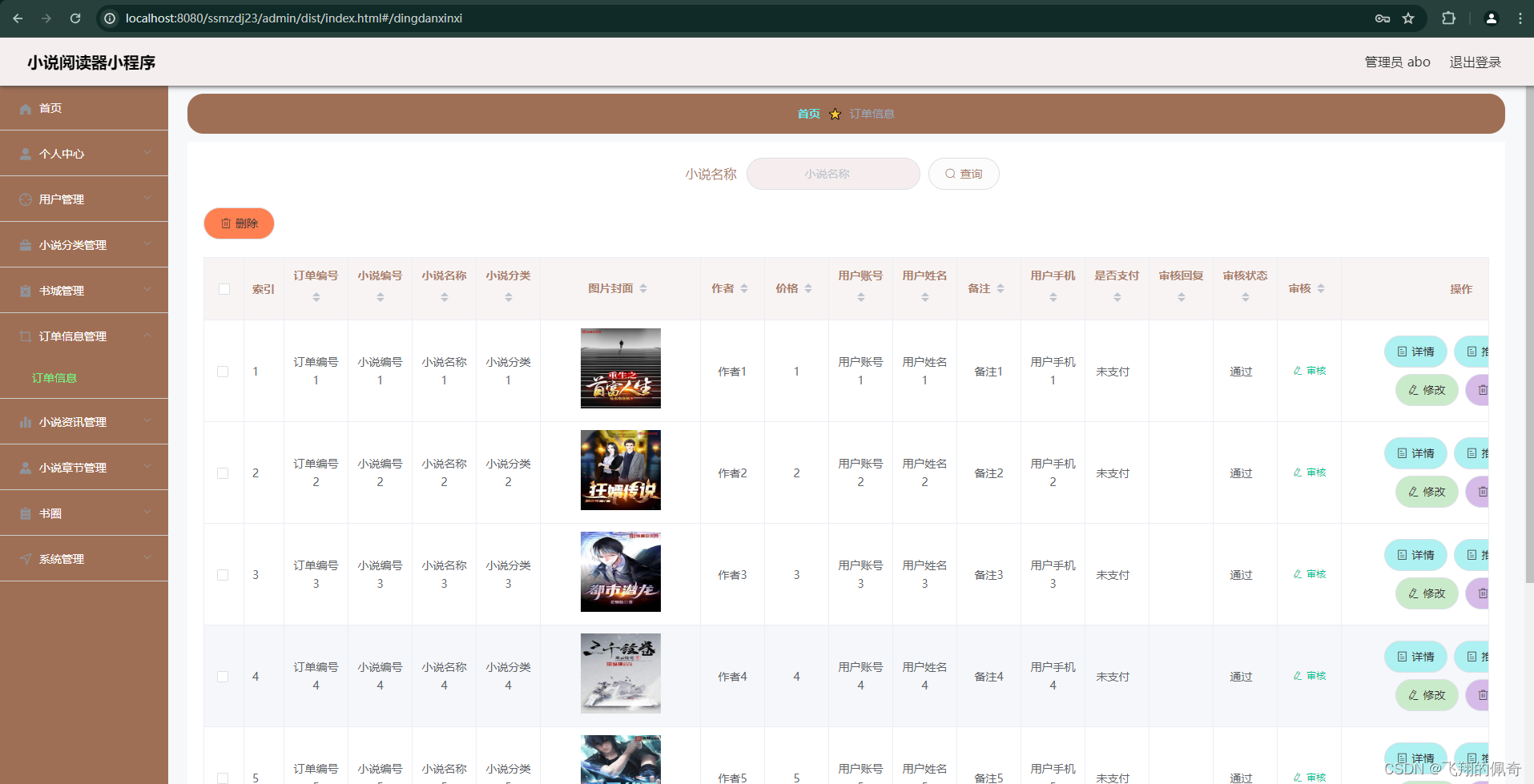Click the paper-plane icon beside 系统管理
The height and width of the screenshot is (784, 1534).
point(26,559)
